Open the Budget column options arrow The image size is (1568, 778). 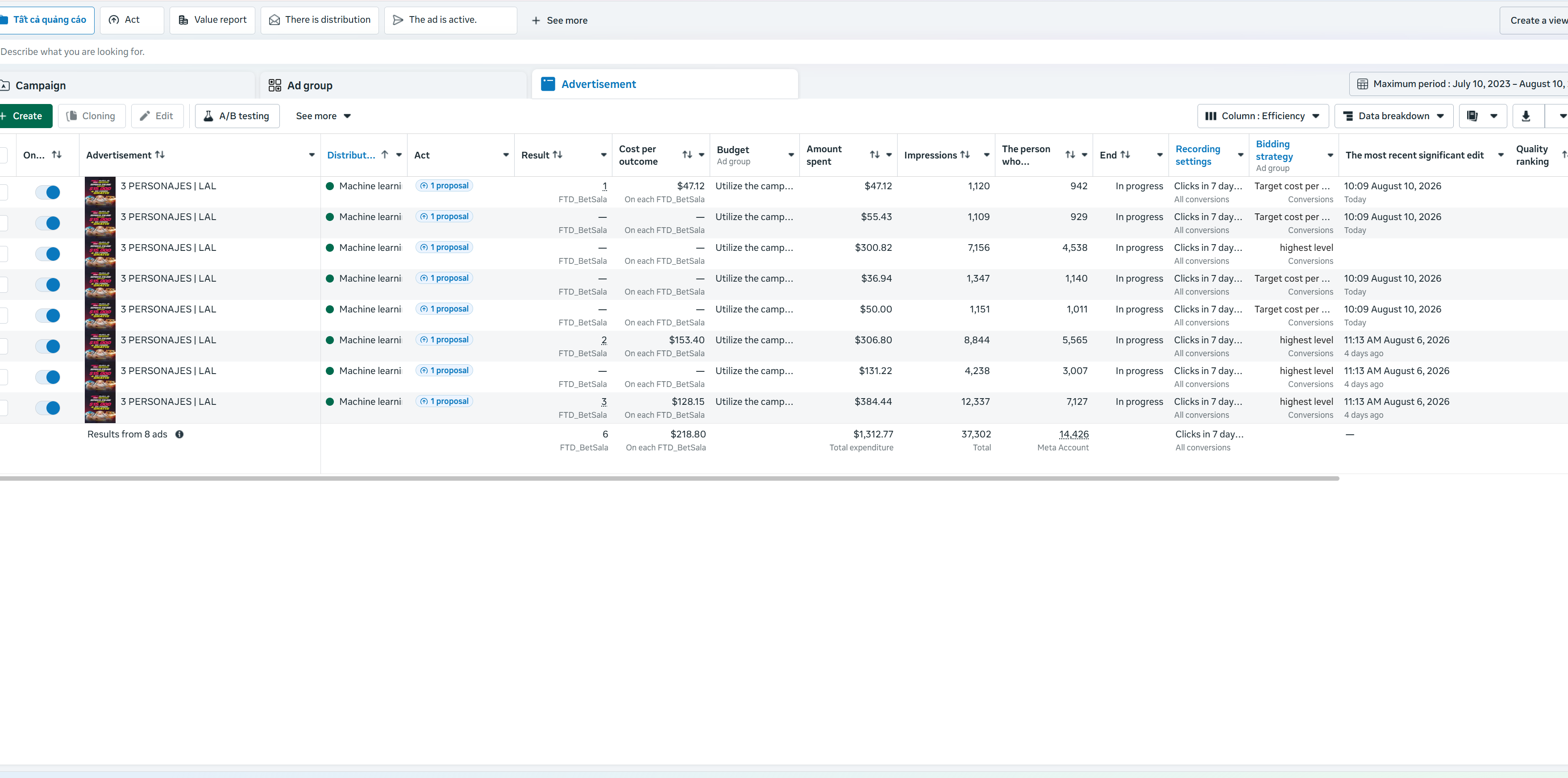point(791,154)
